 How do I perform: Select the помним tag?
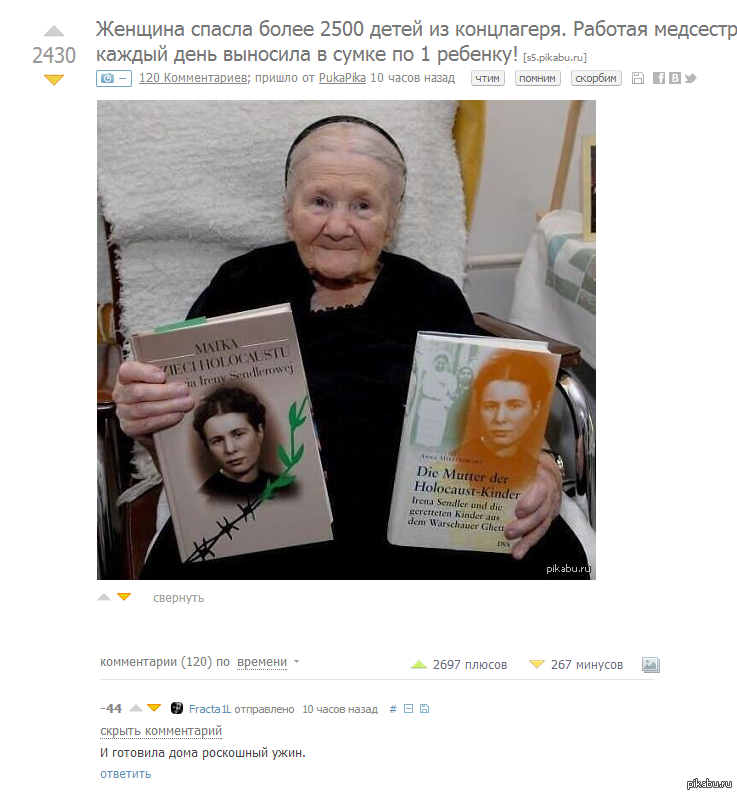(x=537, y=78)
